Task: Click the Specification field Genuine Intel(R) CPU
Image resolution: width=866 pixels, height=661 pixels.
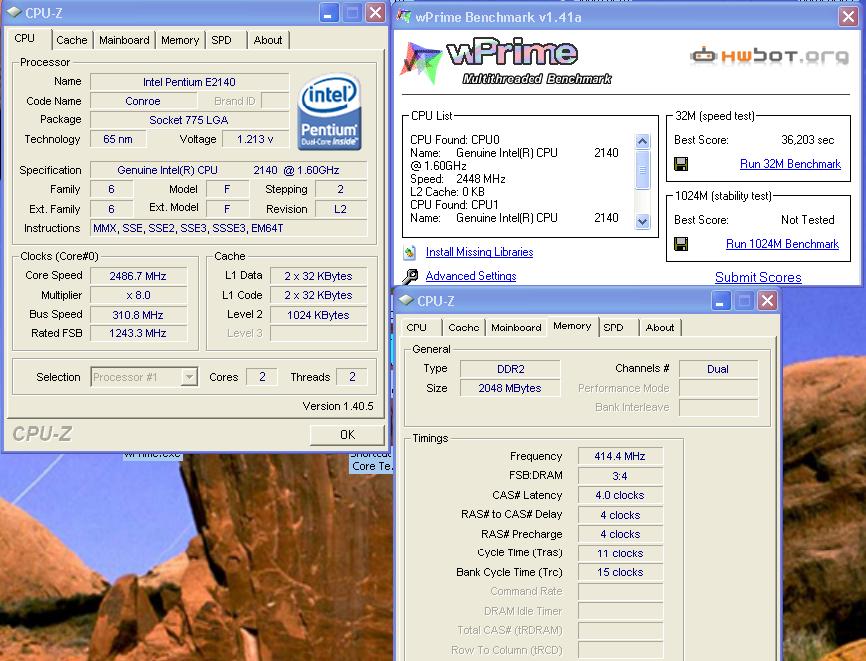Action: (229, 170)
